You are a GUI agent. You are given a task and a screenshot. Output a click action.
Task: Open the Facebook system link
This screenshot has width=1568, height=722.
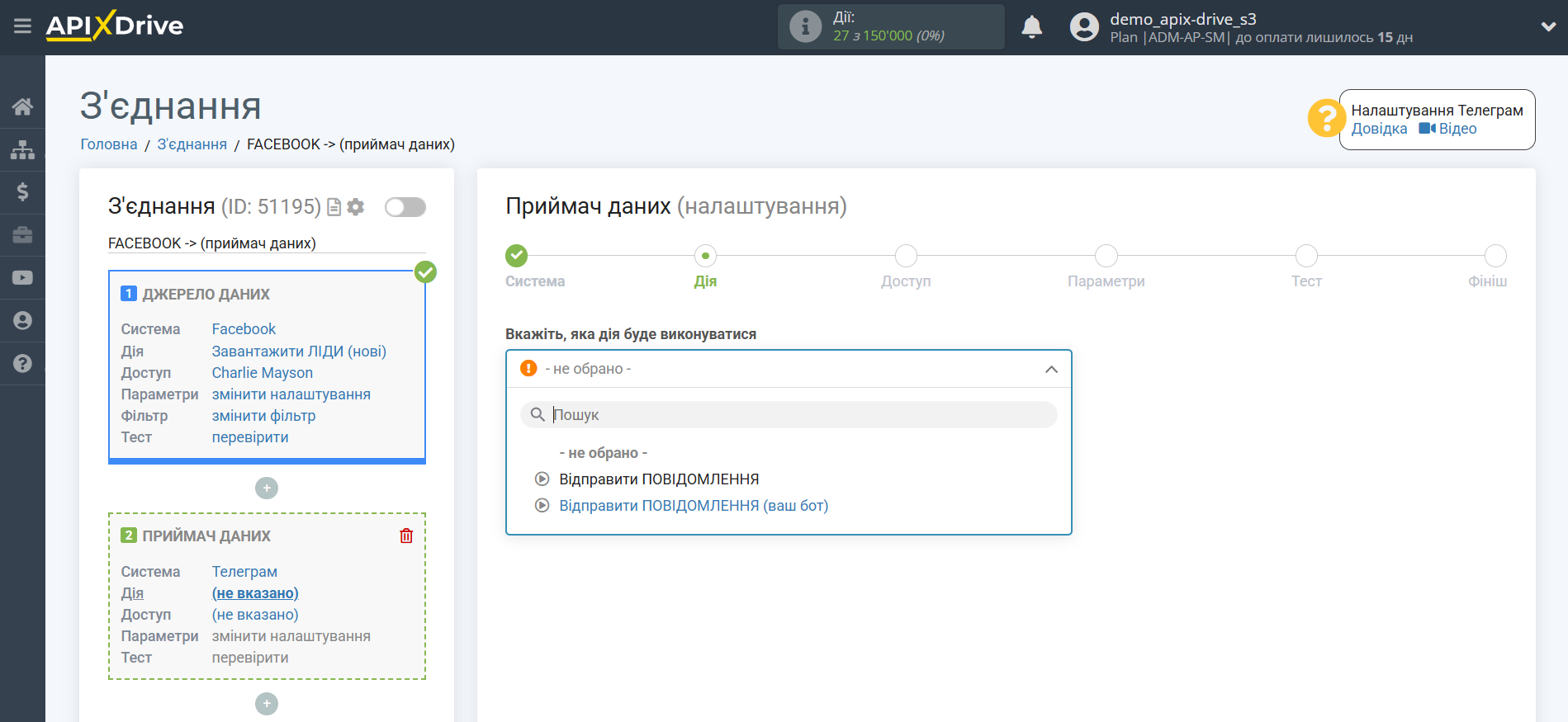point(244,329)
